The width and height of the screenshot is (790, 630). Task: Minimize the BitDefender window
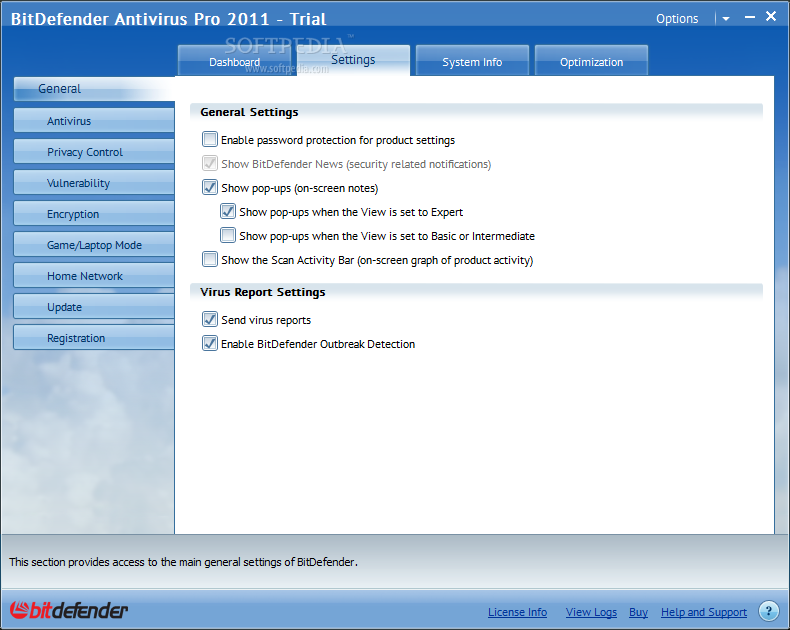[750, 17]
